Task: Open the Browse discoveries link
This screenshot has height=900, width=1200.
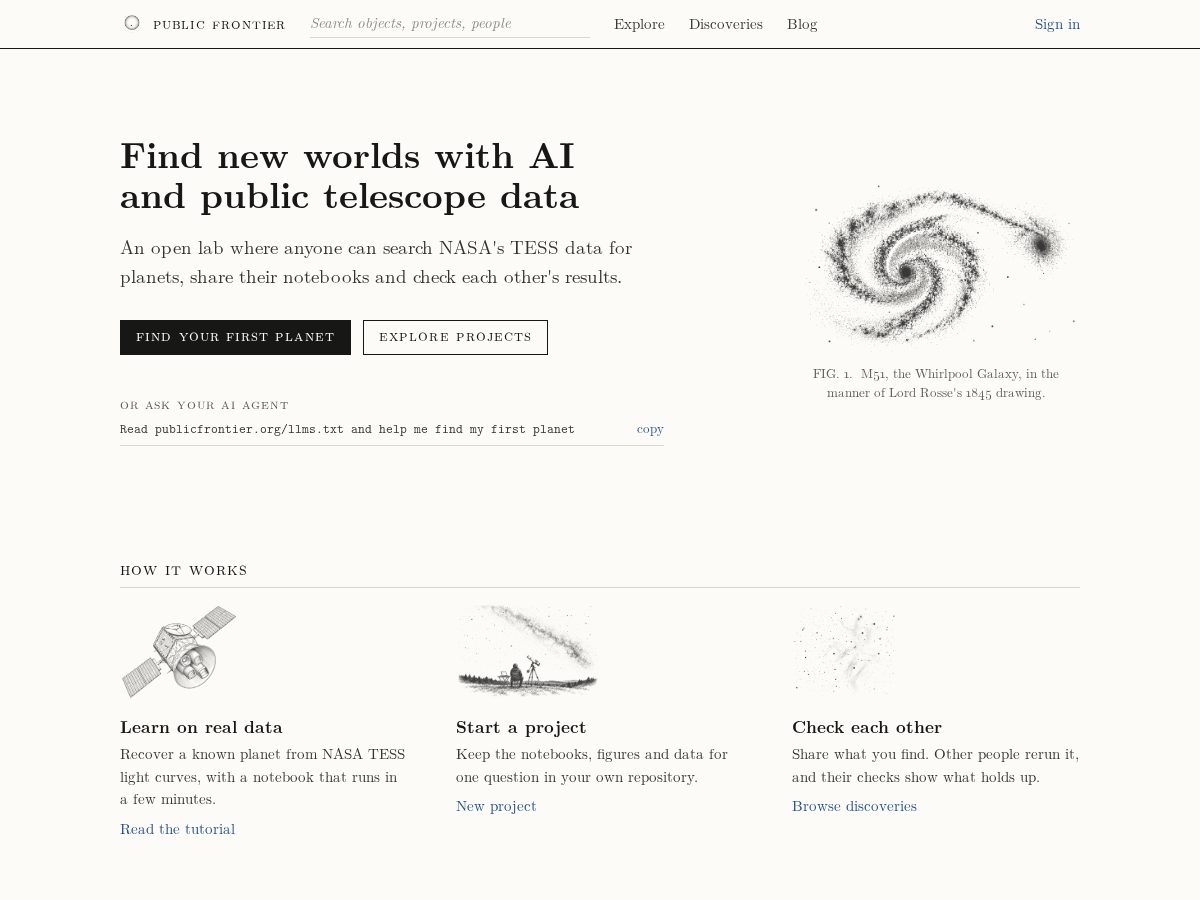Action: [x=854, y=806]
